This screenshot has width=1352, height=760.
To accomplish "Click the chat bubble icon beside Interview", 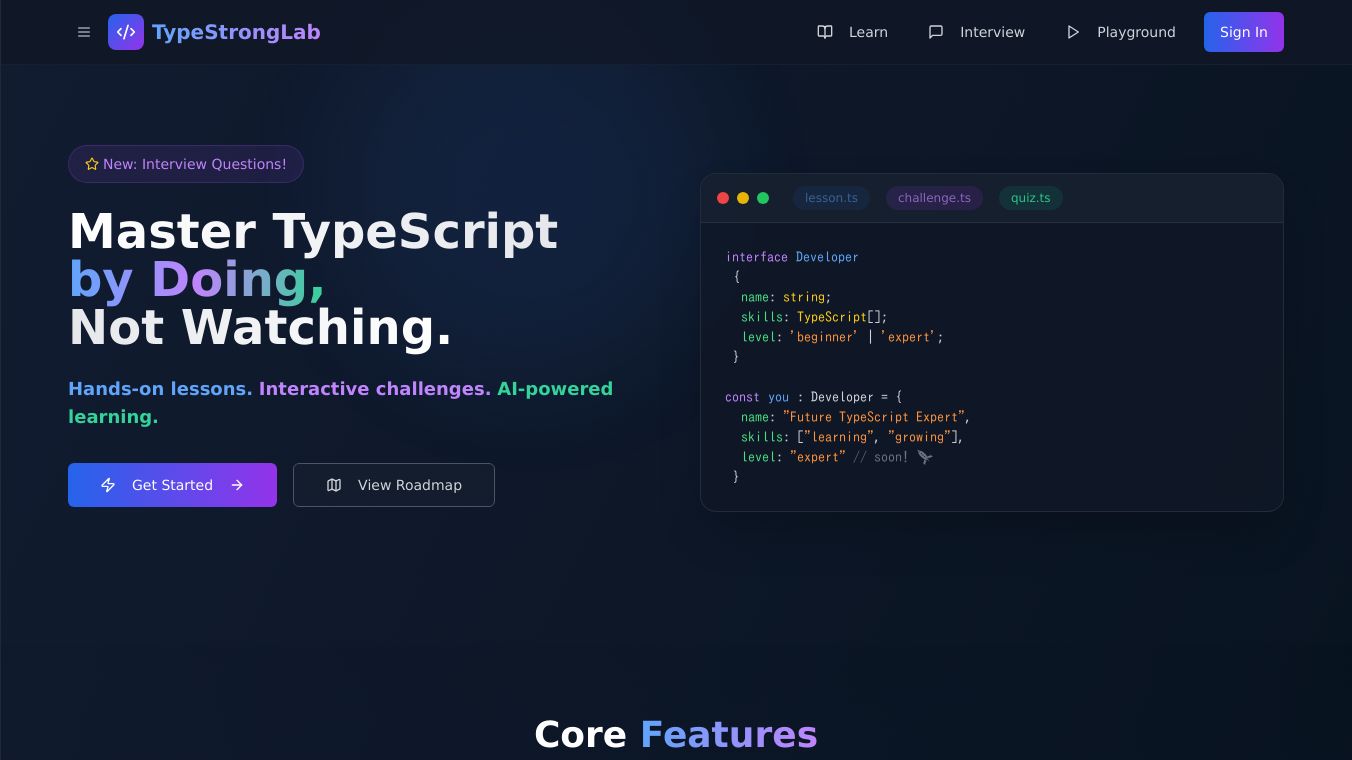I will (x=936, y=32).
